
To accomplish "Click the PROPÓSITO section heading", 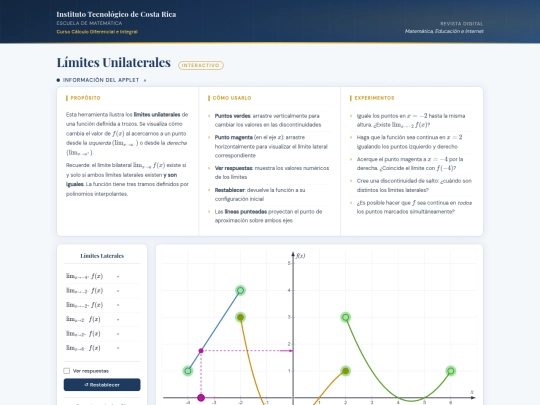I will tap(85, 98).
